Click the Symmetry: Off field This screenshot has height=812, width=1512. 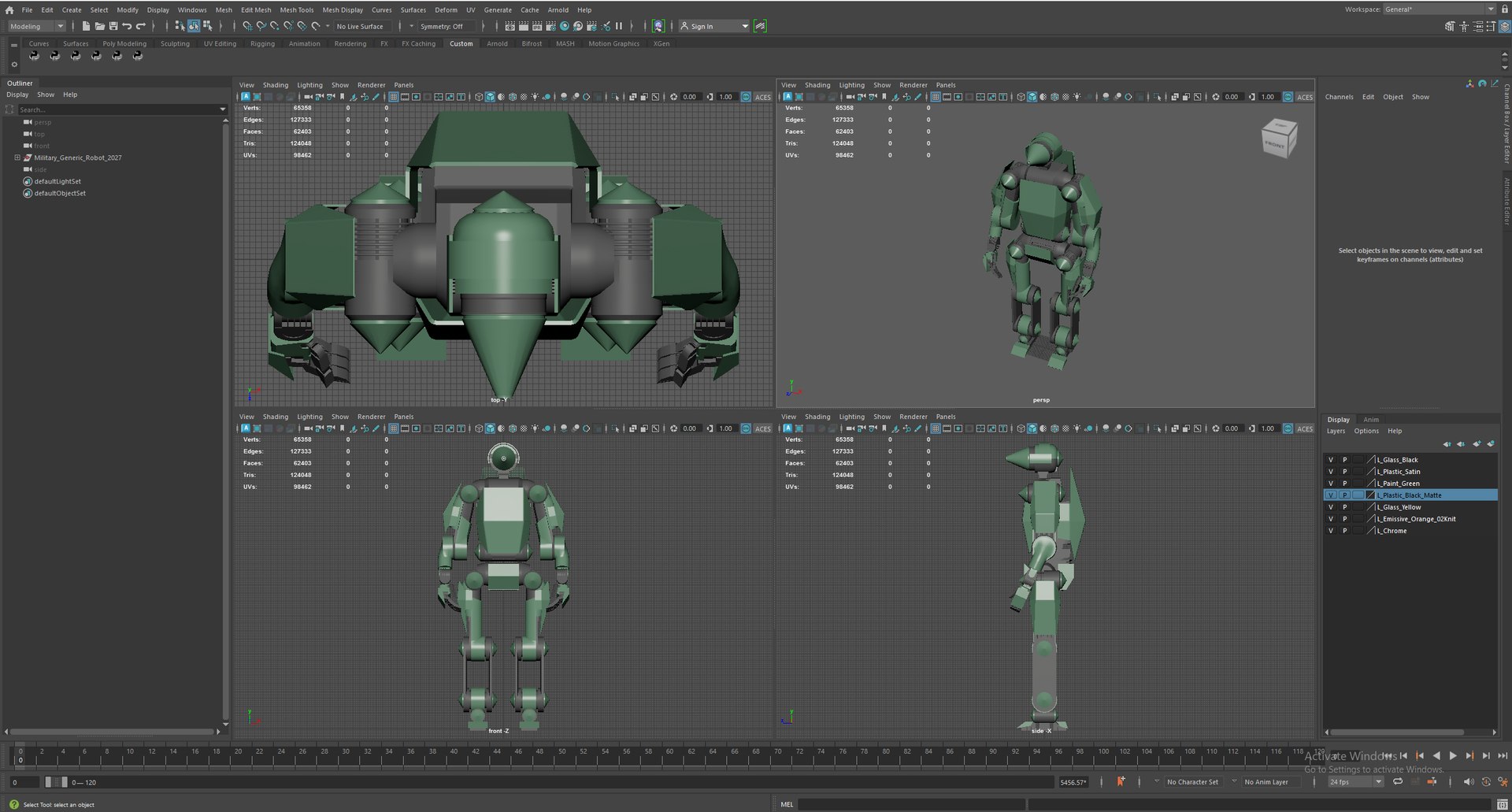pos(445,26)
